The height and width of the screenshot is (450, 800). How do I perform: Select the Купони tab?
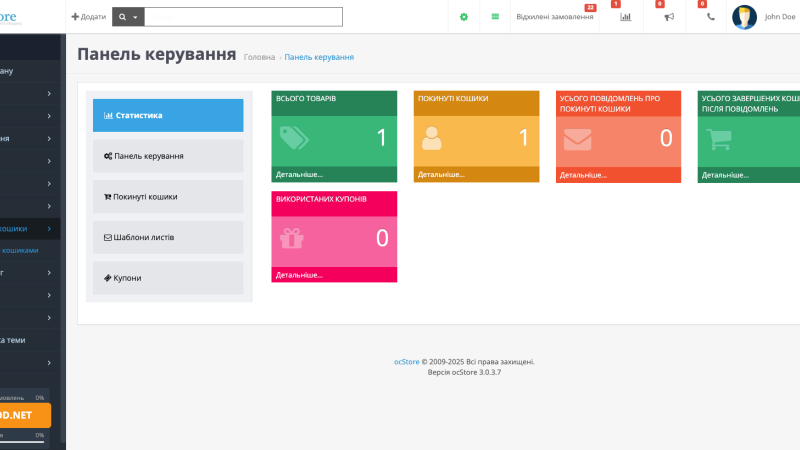(x=168, y=278)
